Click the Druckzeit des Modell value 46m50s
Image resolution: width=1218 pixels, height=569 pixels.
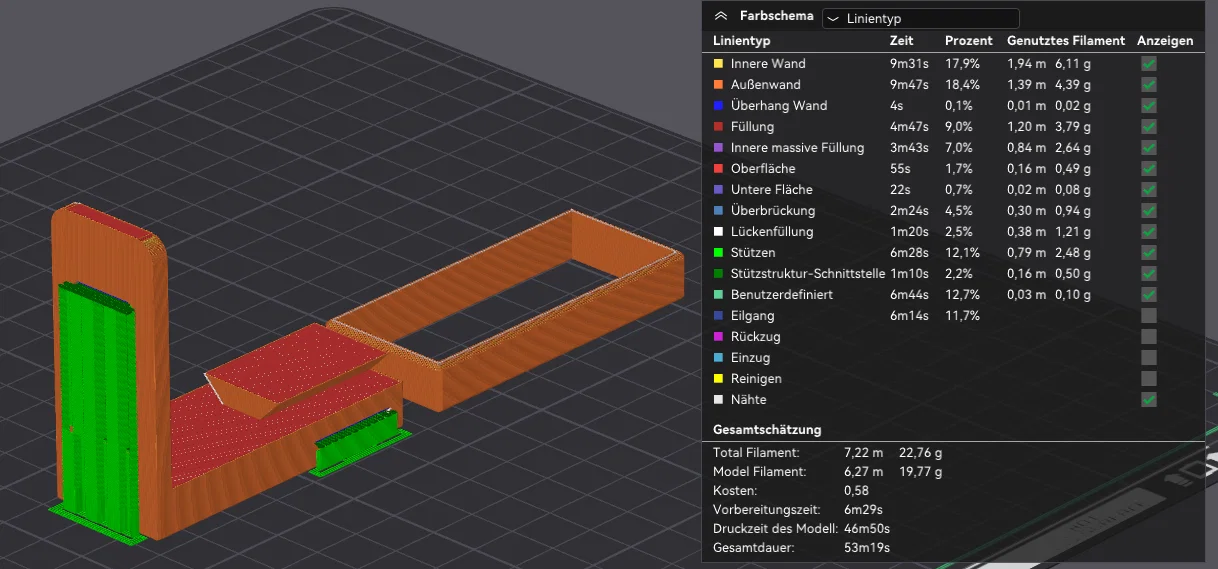865,528
